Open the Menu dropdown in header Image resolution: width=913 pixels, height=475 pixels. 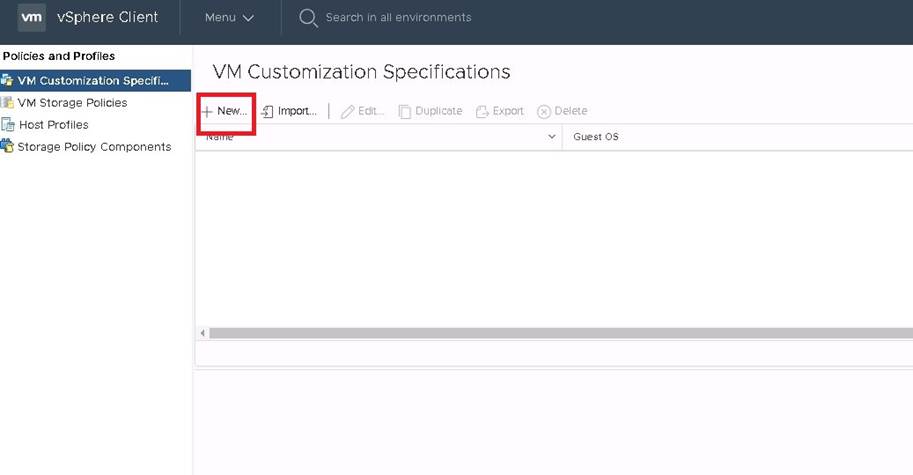click(x=229, y=17)
